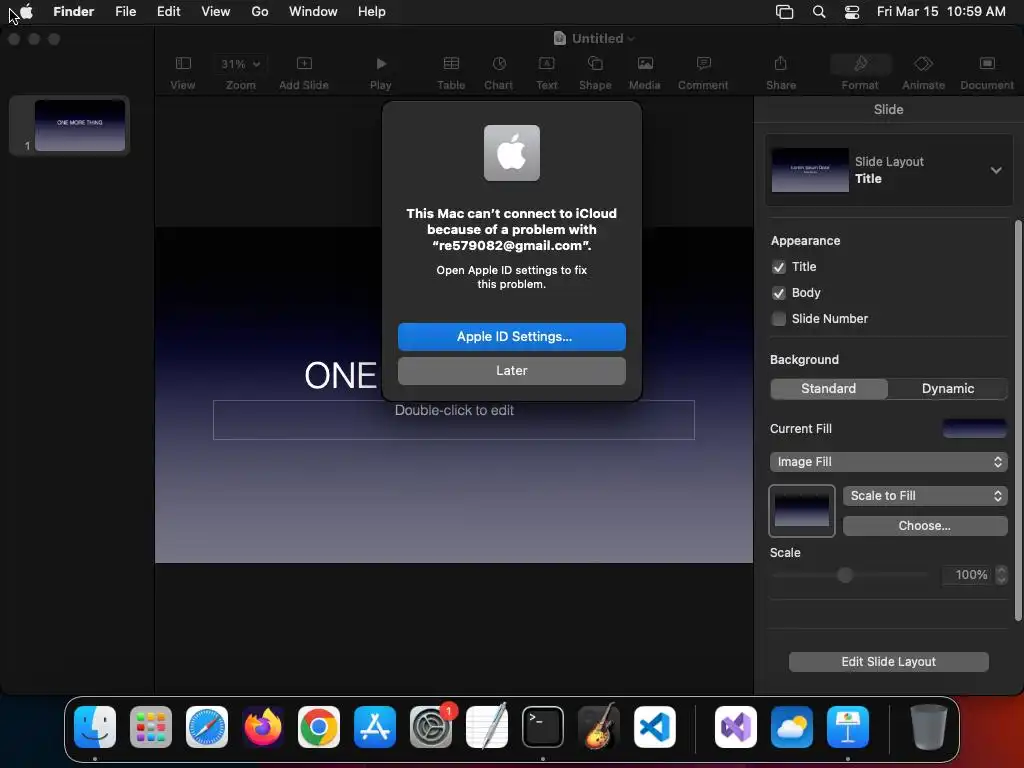Viewport: 1024px width, 768px height.
Task: Launch Firefox from the Dock
Action: 263,727
